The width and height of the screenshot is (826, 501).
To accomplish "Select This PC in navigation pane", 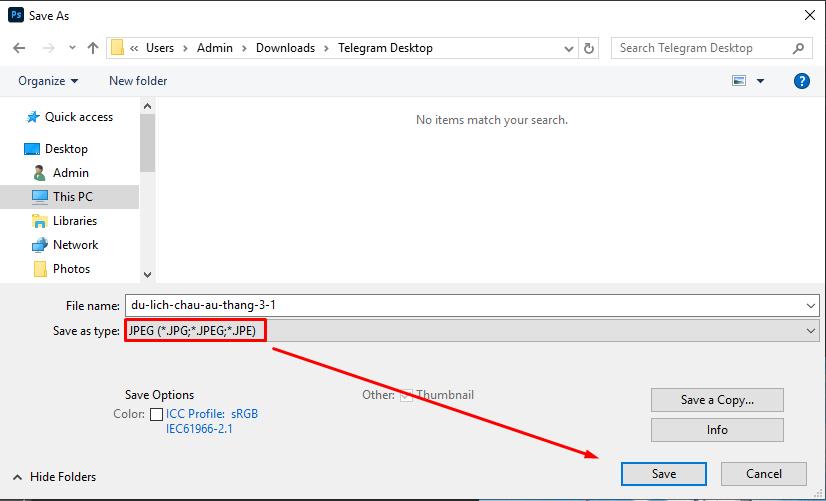I will point(70,197).
